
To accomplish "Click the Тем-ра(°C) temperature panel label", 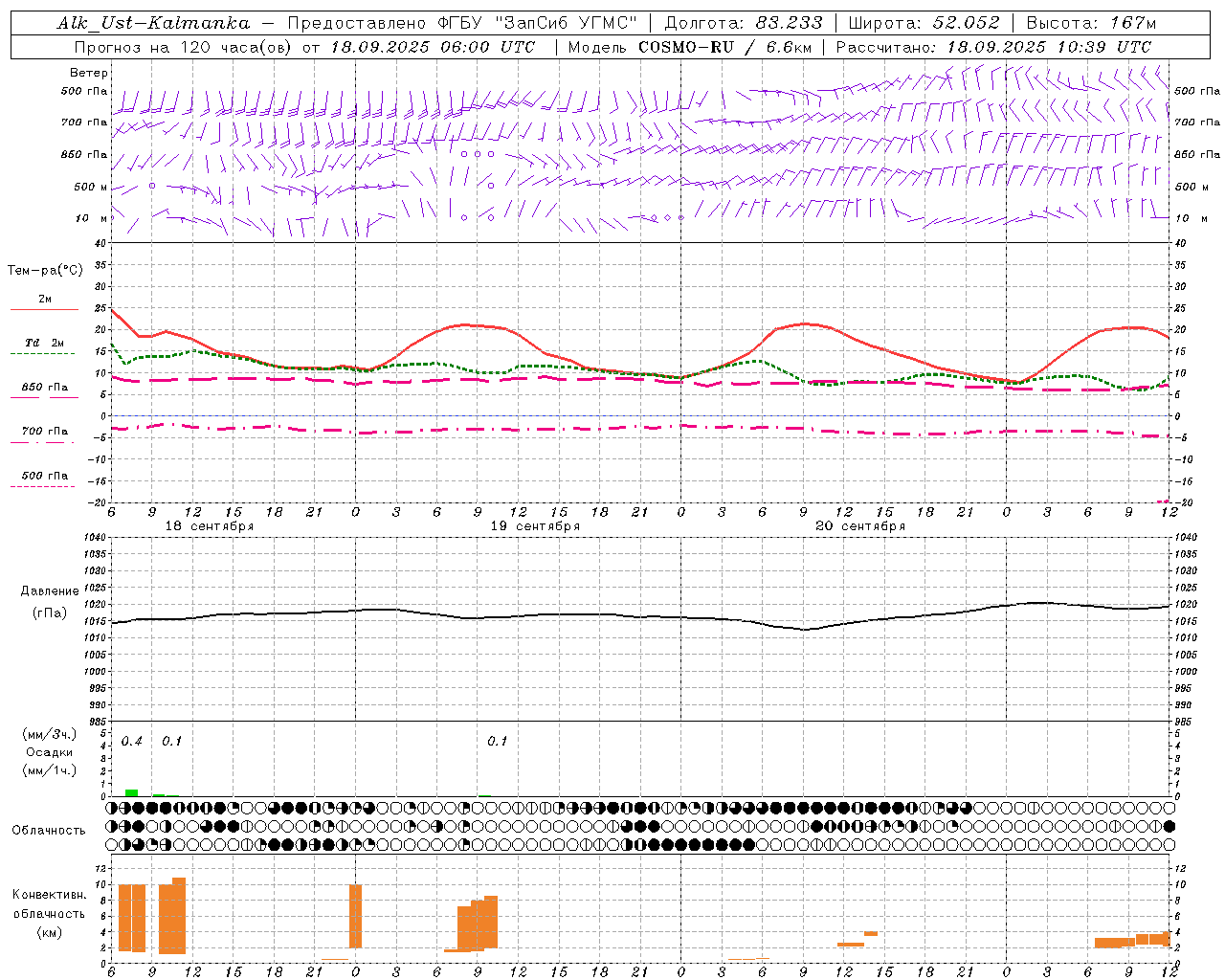I will click(45, 271).
